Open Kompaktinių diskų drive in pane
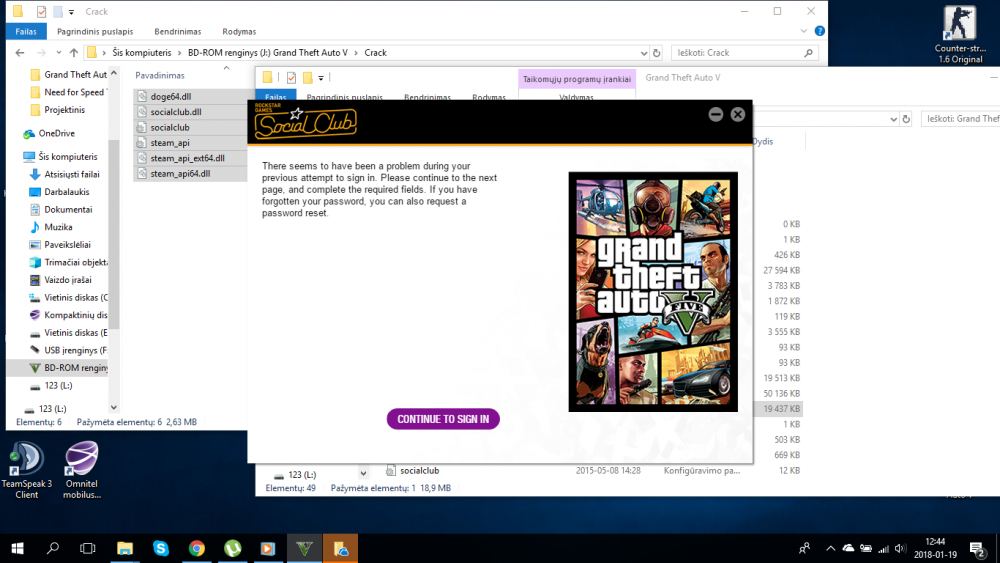The width and height of the screenshot is (1000, 563). [75, 315]
